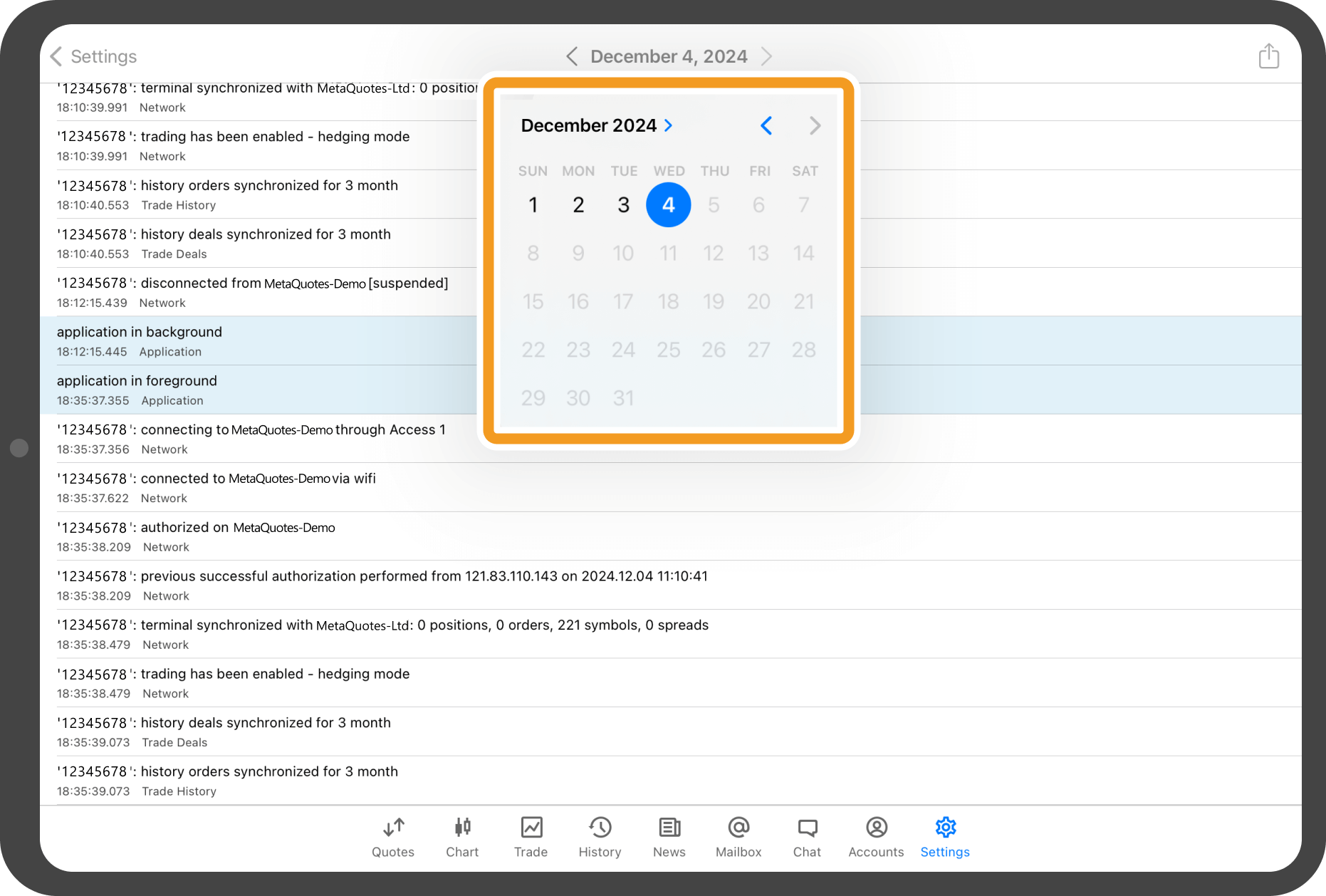Show next day's journal log

point(766,56)
